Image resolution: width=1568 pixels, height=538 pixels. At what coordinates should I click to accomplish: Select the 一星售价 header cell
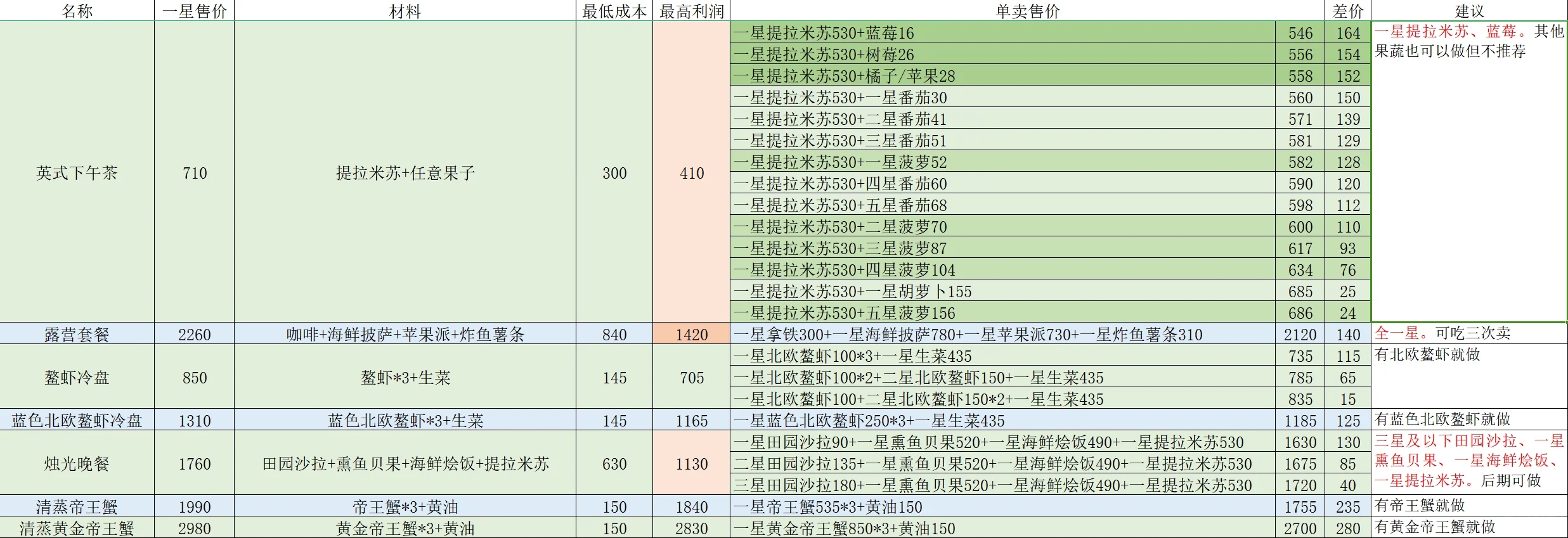194,11
